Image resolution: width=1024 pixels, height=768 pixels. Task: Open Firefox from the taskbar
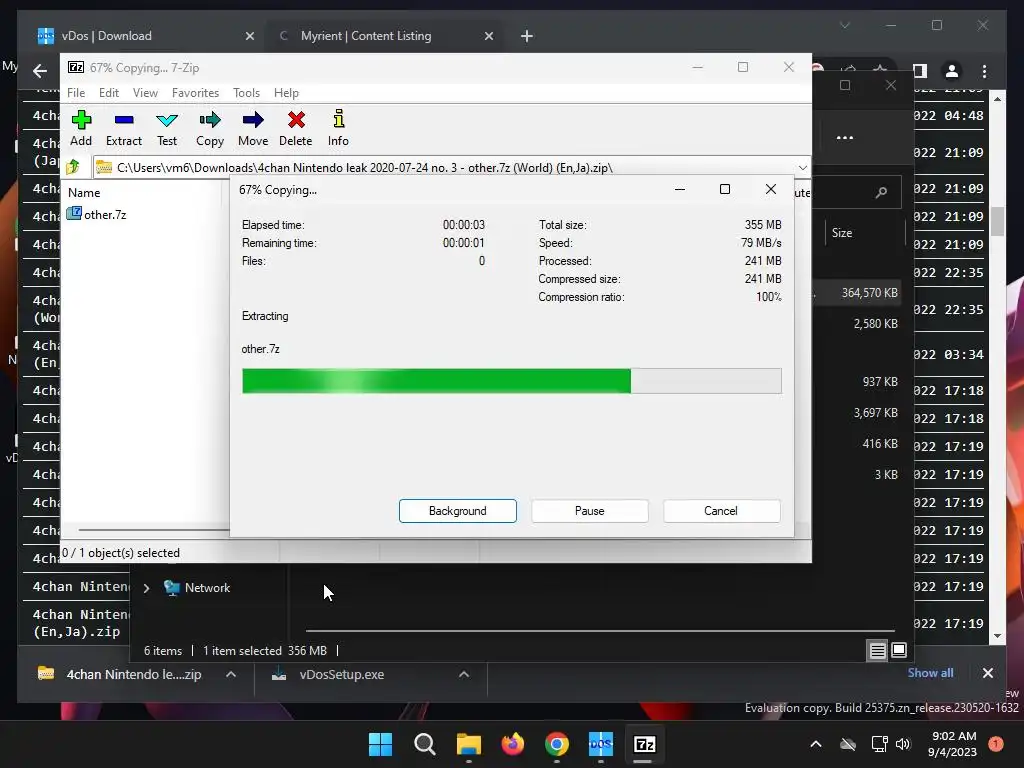click(x=513, y=744)
